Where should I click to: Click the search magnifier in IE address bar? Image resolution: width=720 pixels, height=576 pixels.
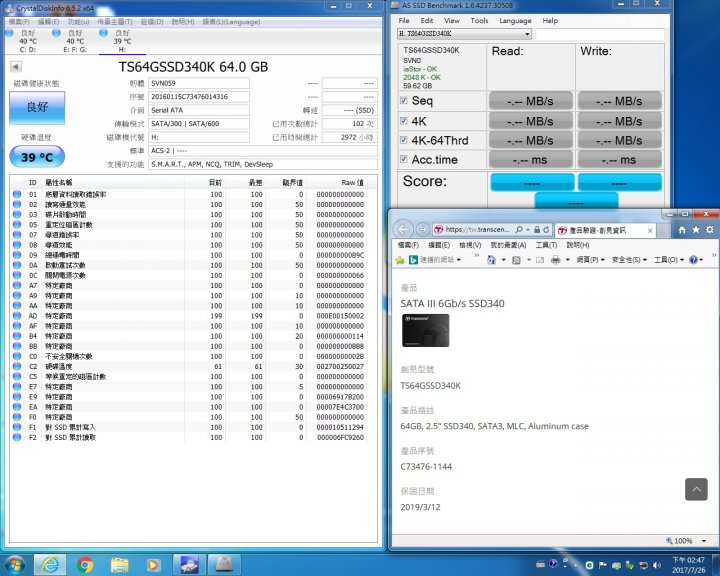(519, 229)
